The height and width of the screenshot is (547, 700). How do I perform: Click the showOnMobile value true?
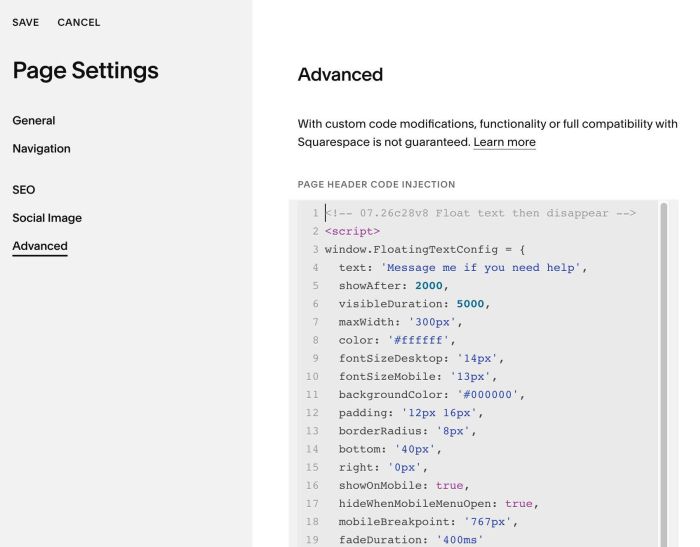(450, 485)
